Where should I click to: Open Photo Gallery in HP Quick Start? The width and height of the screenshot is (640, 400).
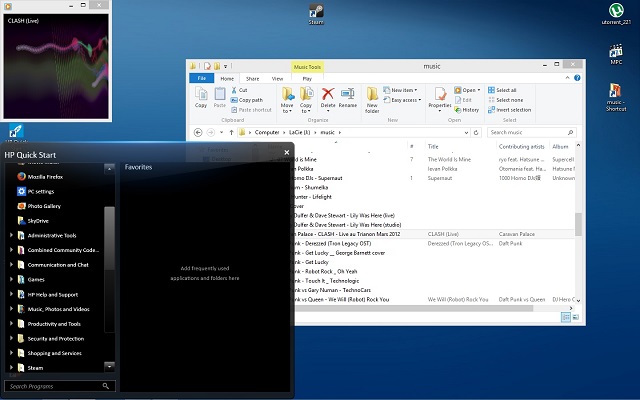(39, 206)
